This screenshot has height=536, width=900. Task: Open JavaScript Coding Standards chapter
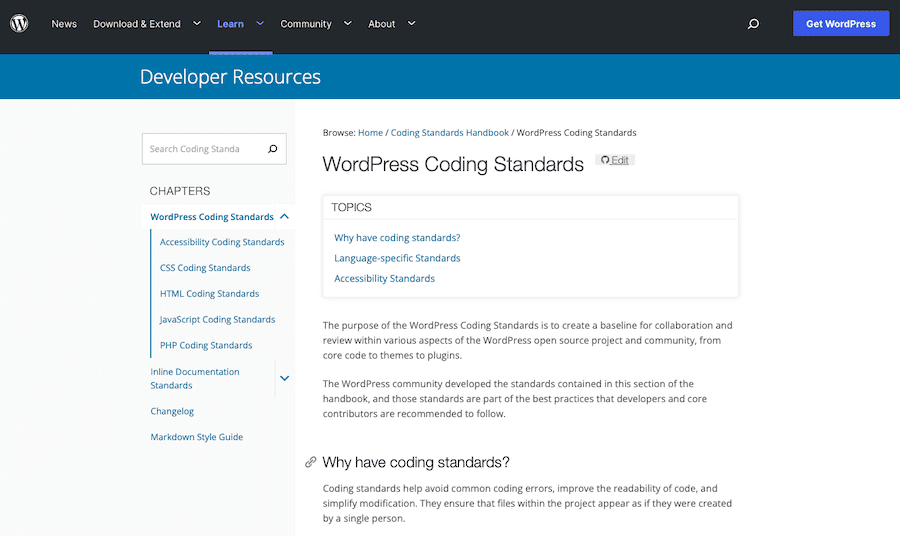point(217,319)
